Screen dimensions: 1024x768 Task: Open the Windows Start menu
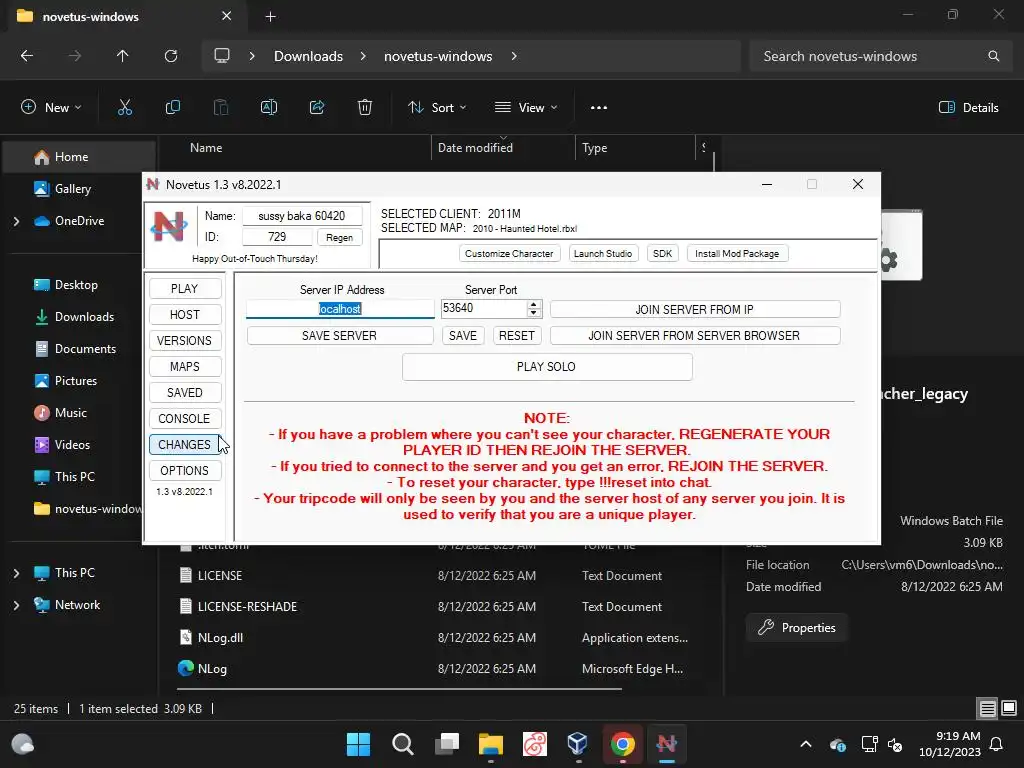359,744
